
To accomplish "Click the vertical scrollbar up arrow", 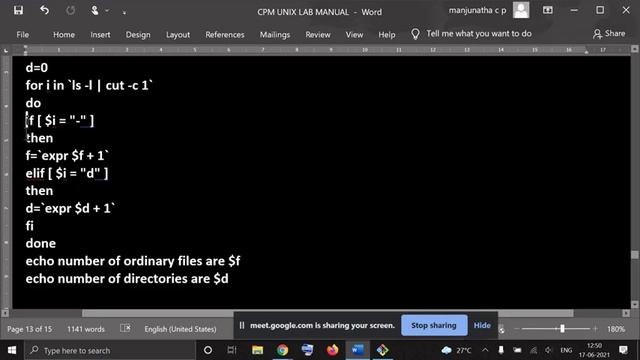I will pyautogui.click(x=634, y=49).
